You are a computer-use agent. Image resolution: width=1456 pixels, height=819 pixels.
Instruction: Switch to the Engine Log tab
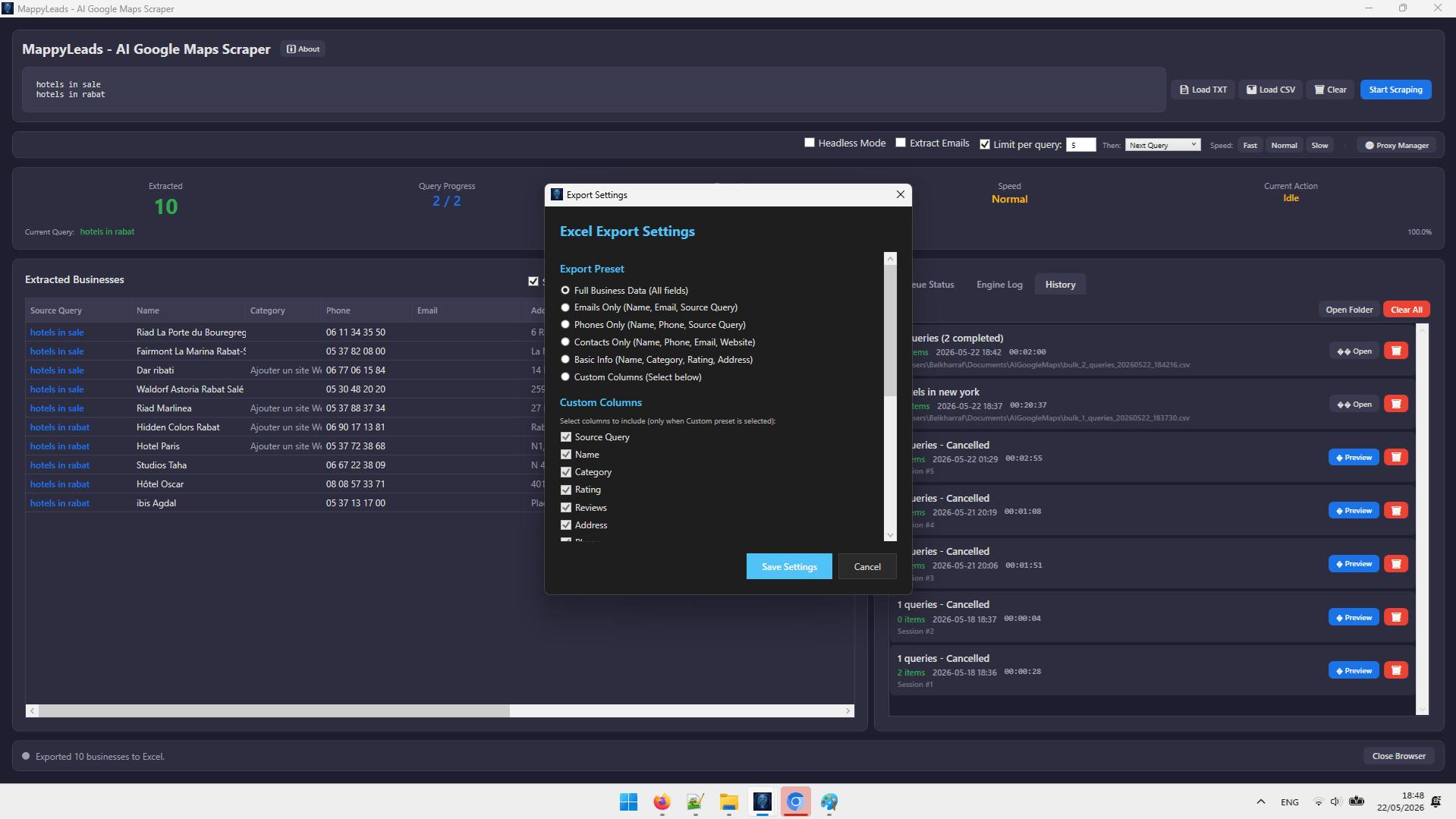pos(999,285)
